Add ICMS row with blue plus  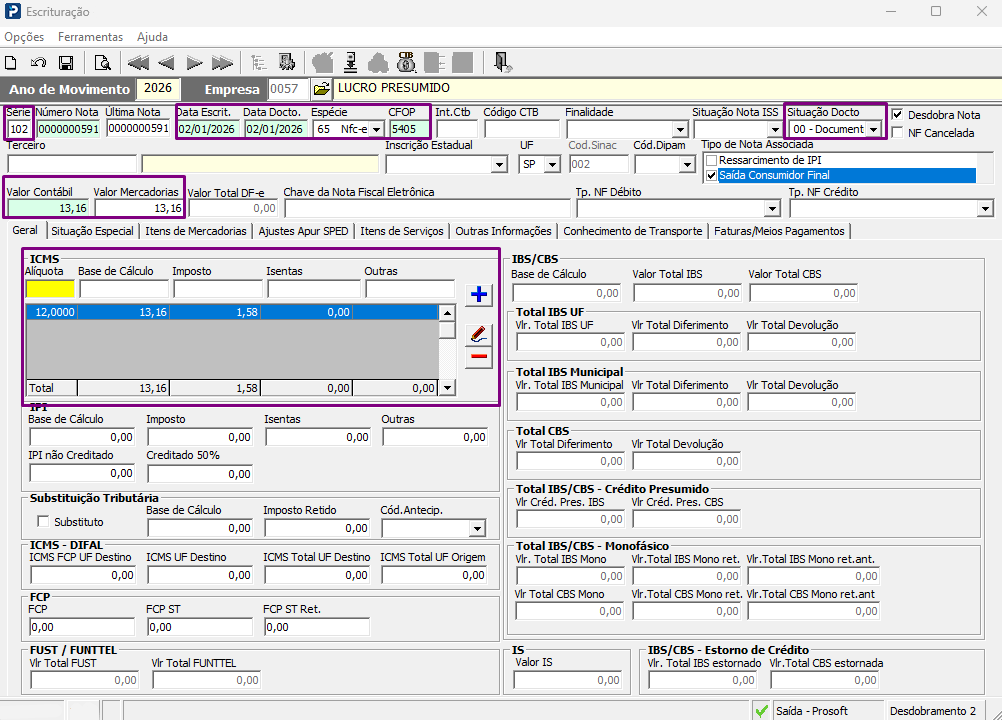click(479, 294)
